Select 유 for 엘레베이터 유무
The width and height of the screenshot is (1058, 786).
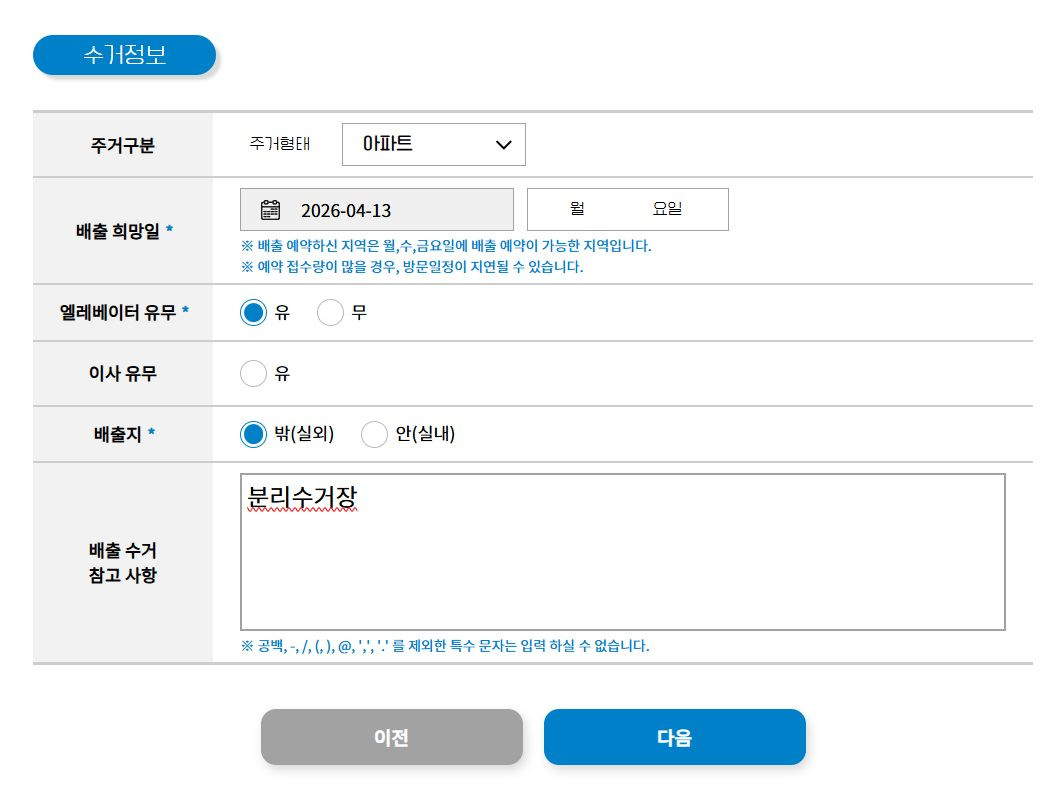(254, 312)
